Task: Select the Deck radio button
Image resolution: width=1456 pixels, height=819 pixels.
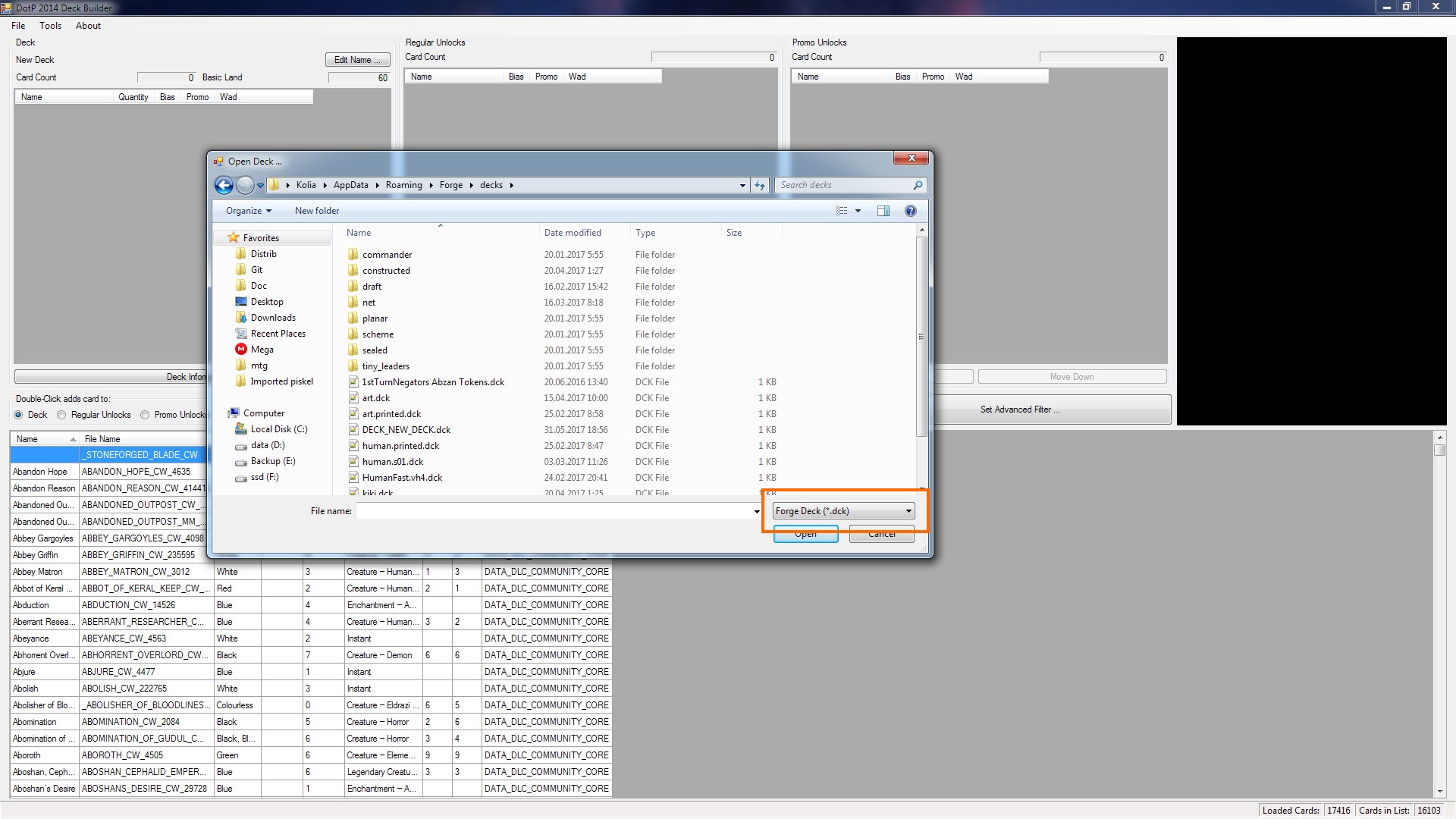Action: point(19,415)
